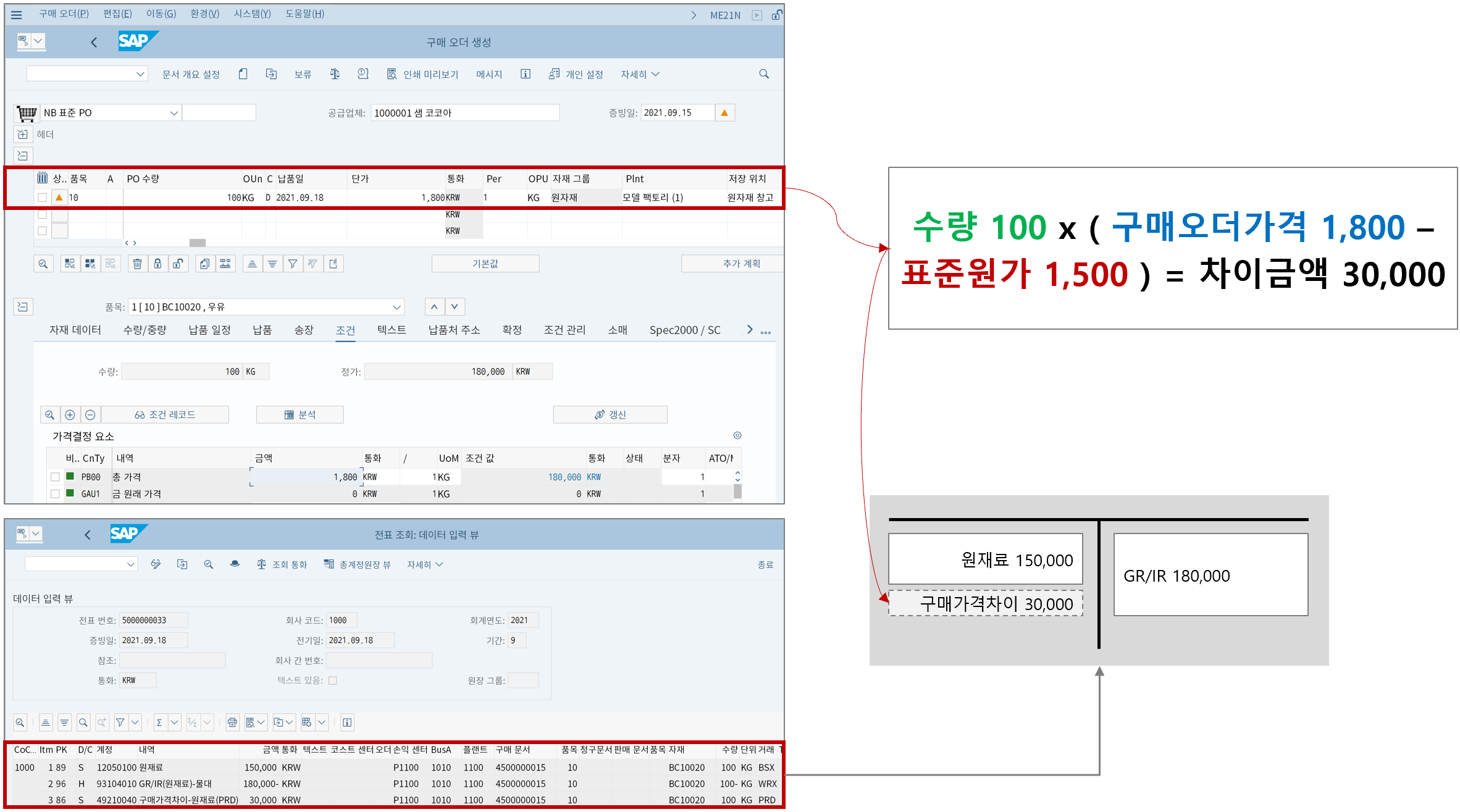Open the 편집(E) menu
Image resolution: width=1460 pixels, height=812 pixels.
(117, 14)
